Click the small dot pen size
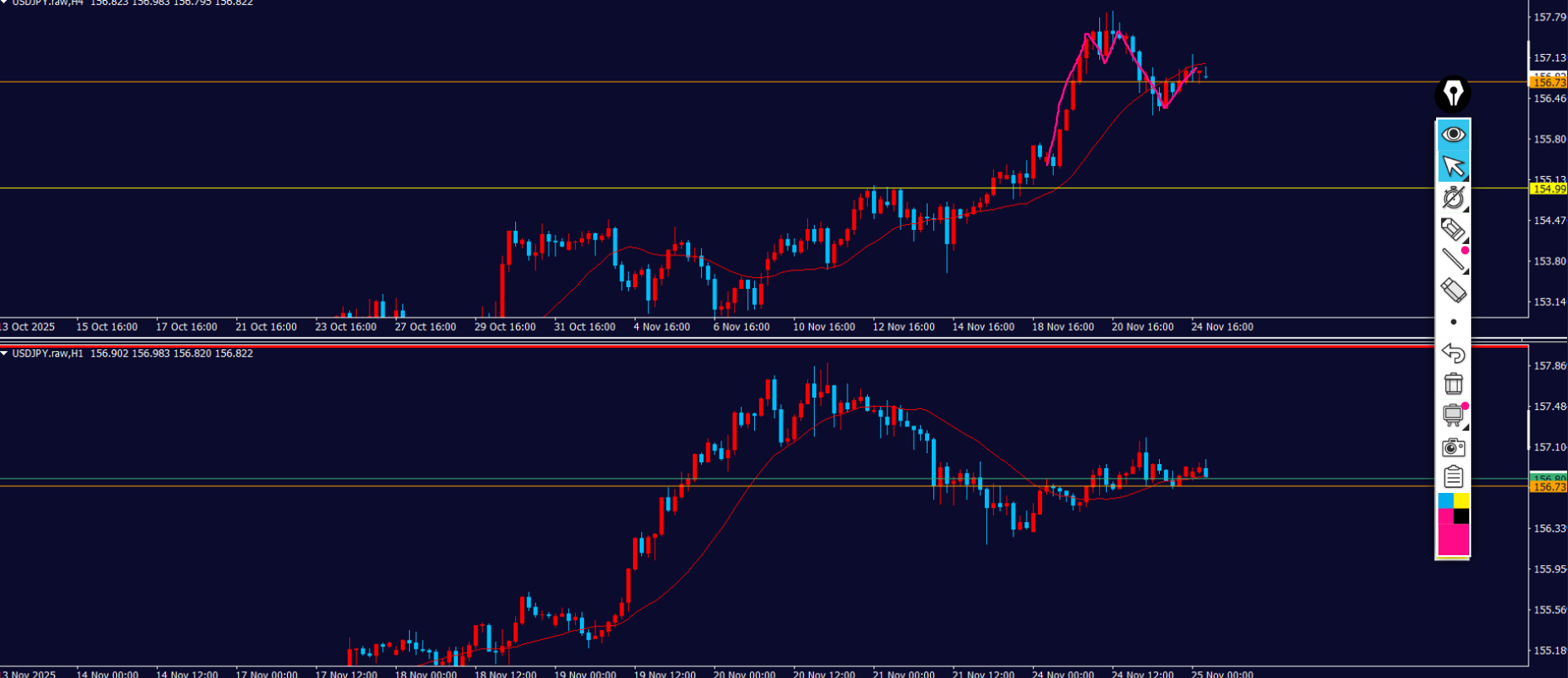Viewport: 1568px width, 678px height. click(1453, 322)
